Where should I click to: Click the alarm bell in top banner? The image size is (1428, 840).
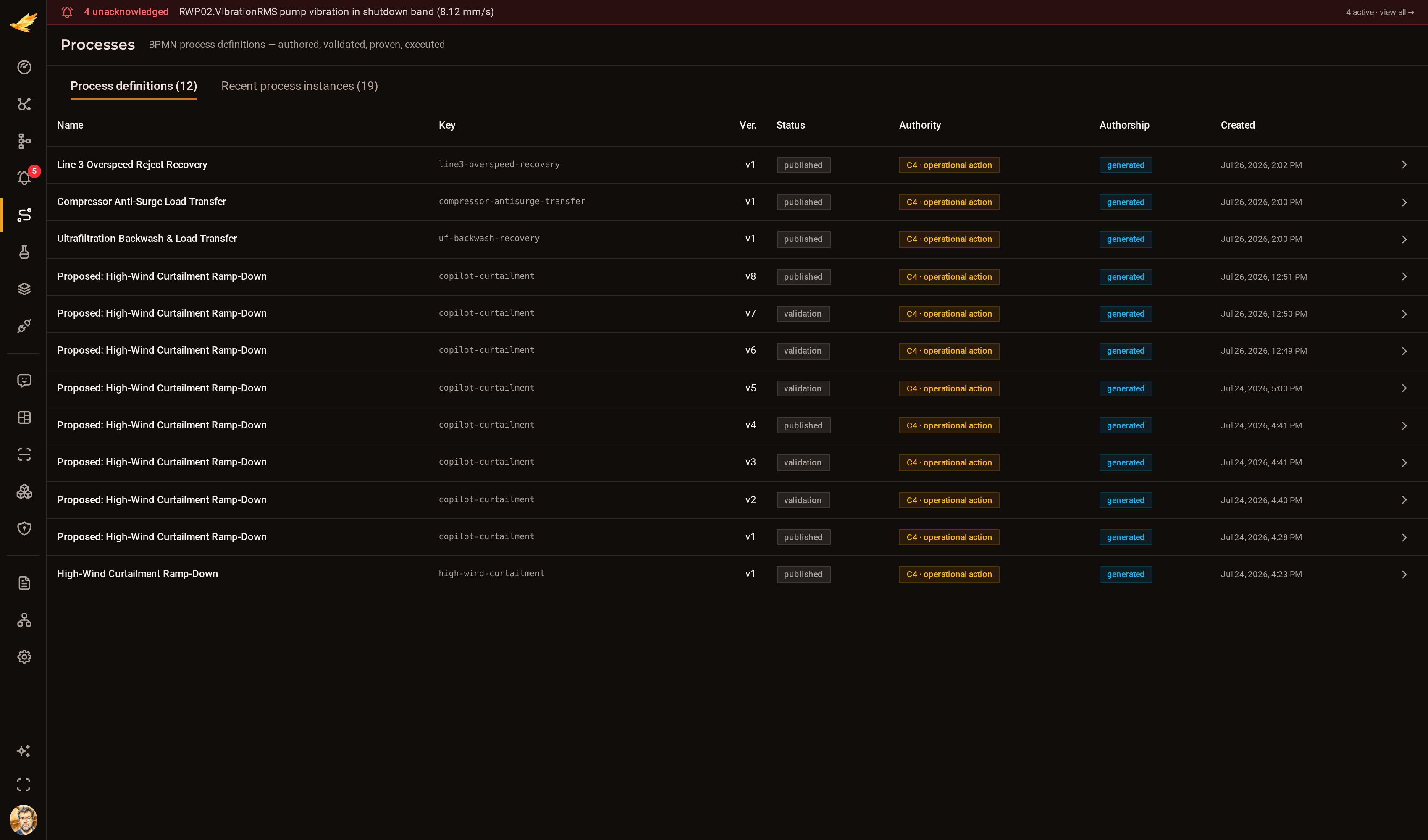coord(67,12)
